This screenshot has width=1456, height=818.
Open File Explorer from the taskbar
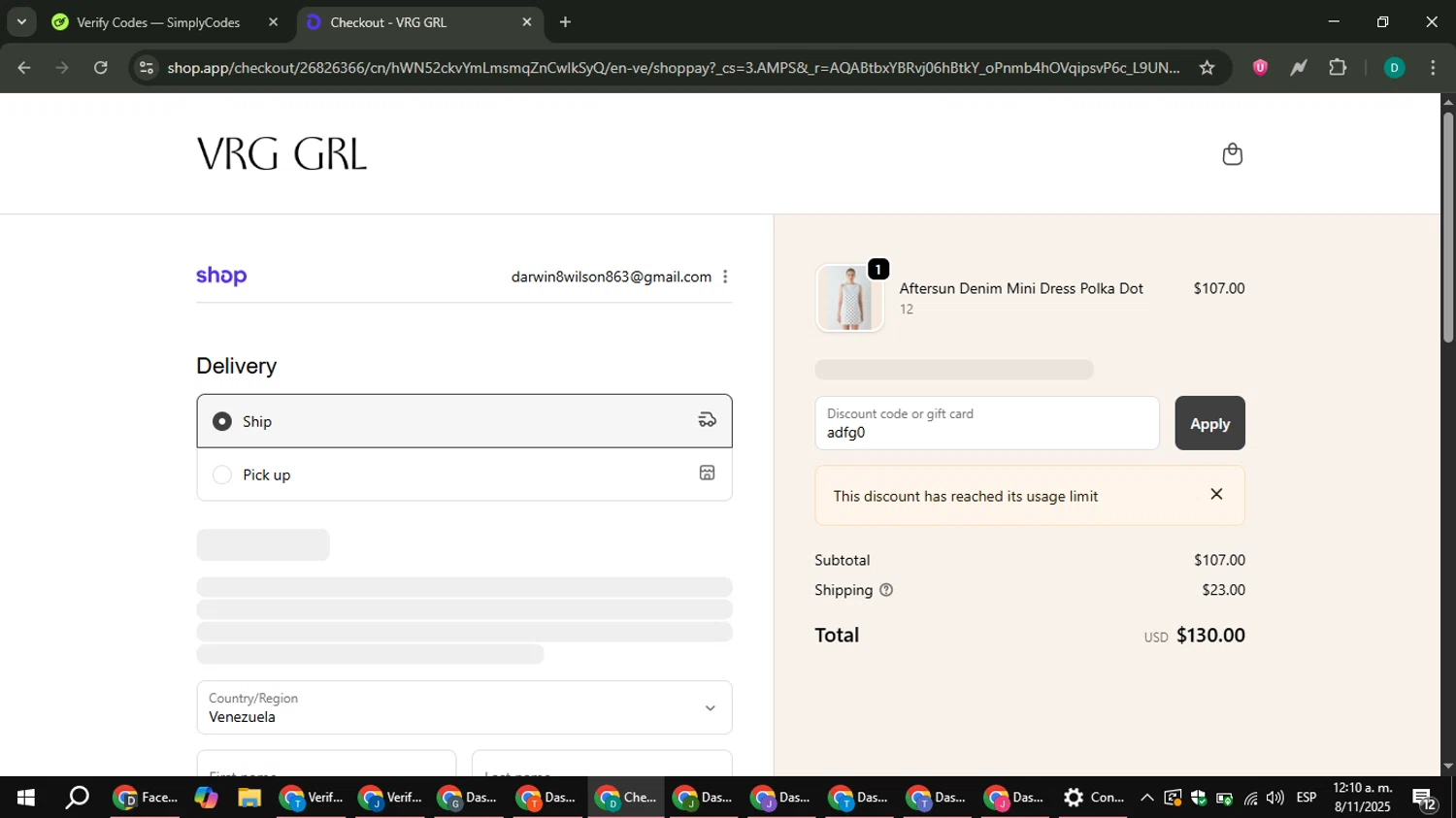pyautogui.click(x=249, y=798)
